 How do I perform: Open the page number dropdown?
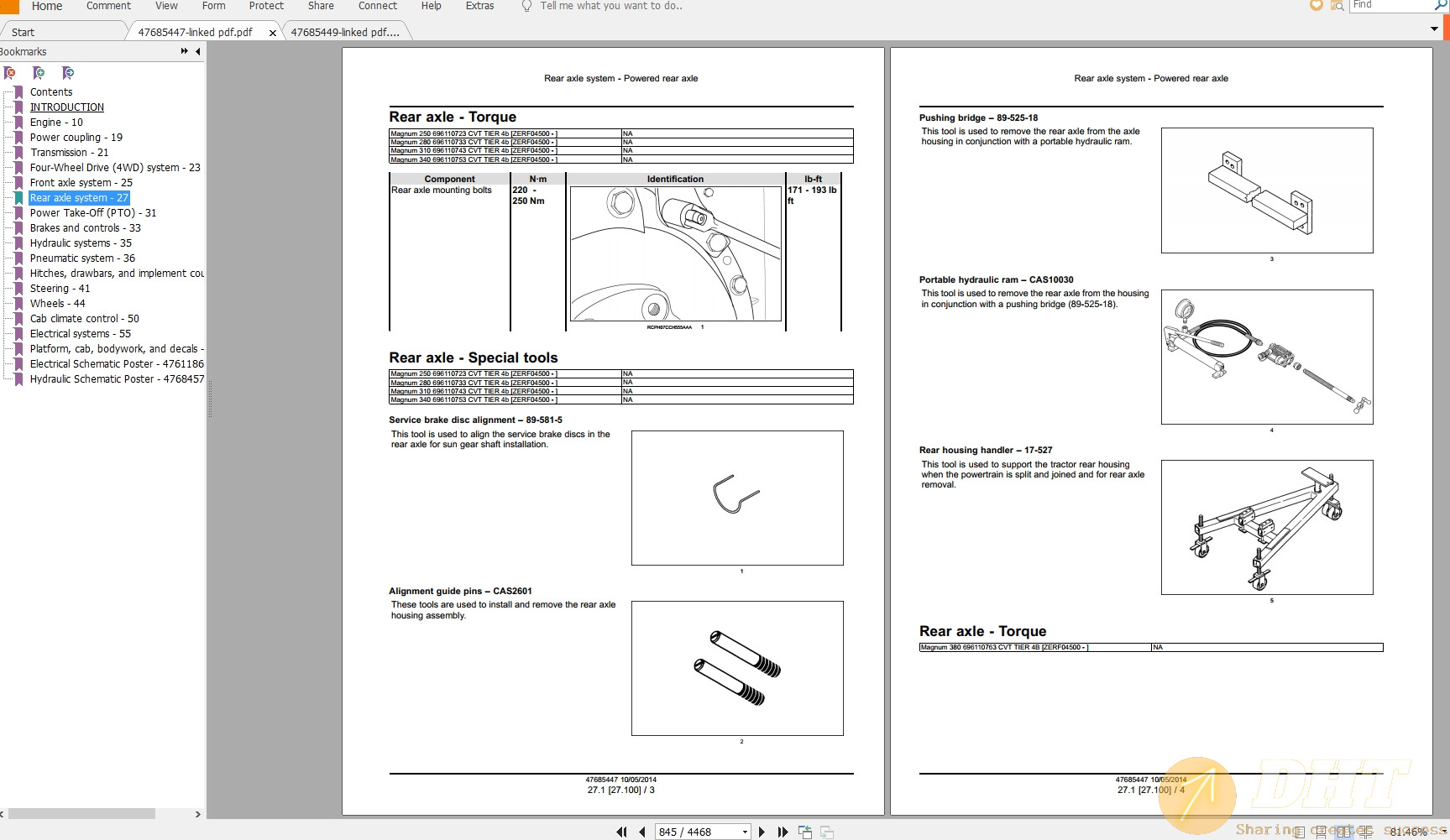(744, 831)
